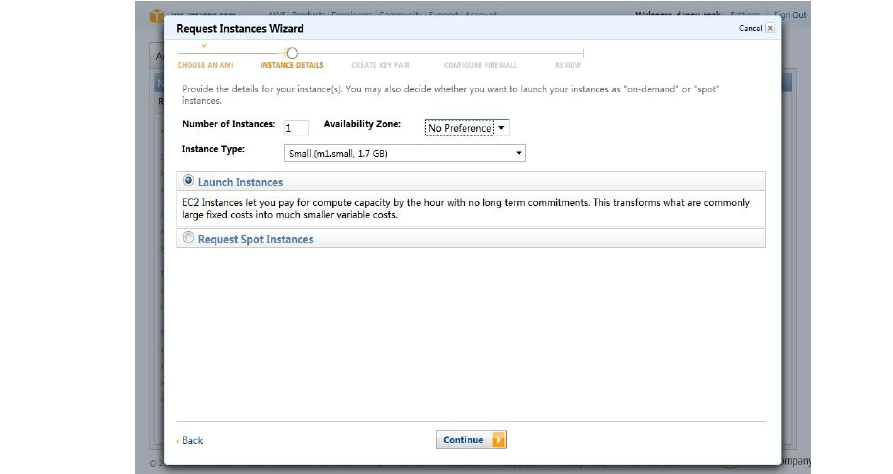Select the Request Spot Instances radio button
Screen dimensions: 893x474
[189, 238]
